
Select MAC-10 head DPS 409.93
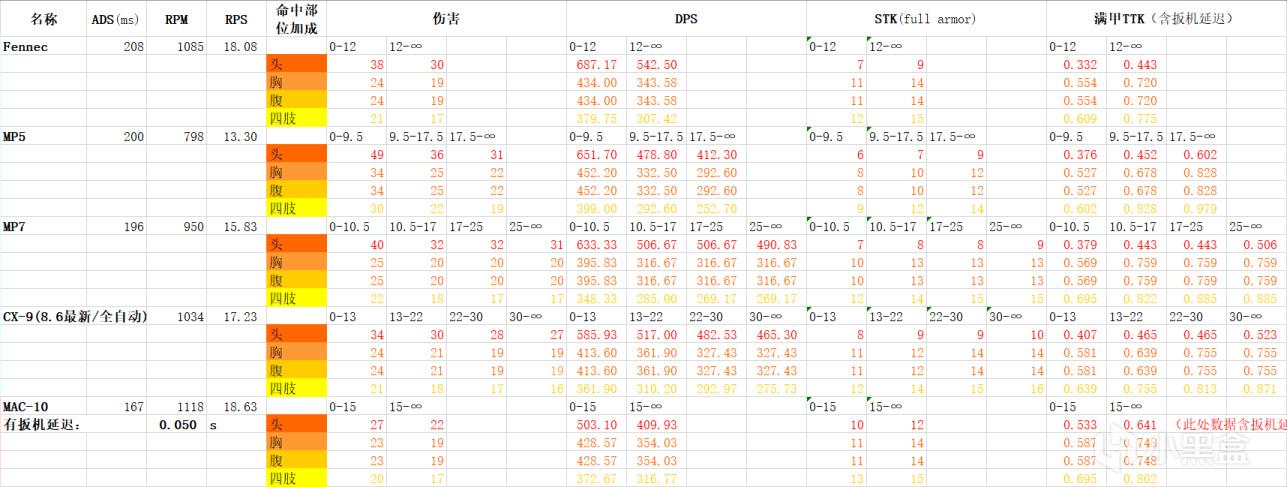click(x=657, y=424)
